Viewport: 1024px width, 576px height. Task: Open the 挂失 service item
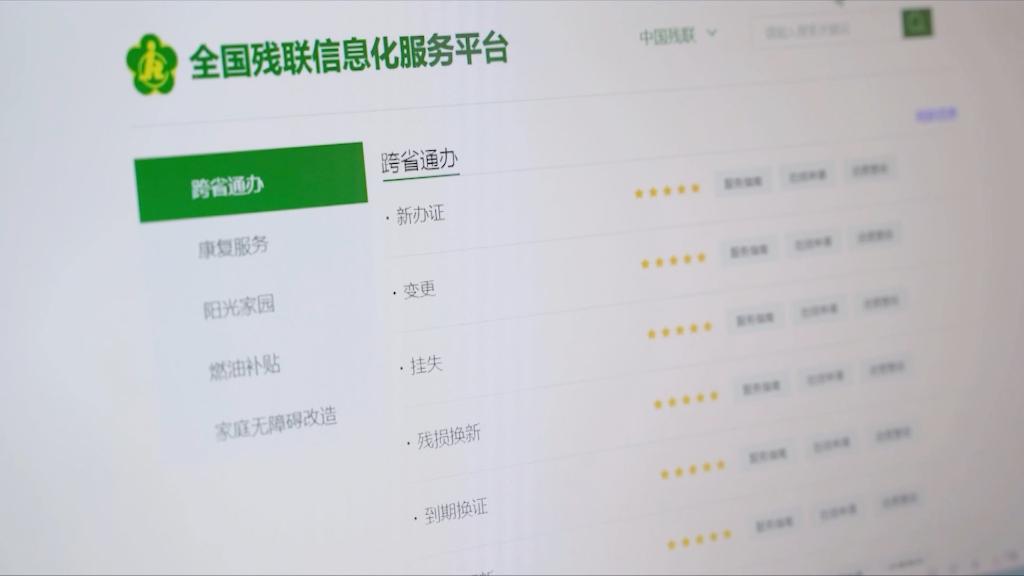tap(426, 365)
